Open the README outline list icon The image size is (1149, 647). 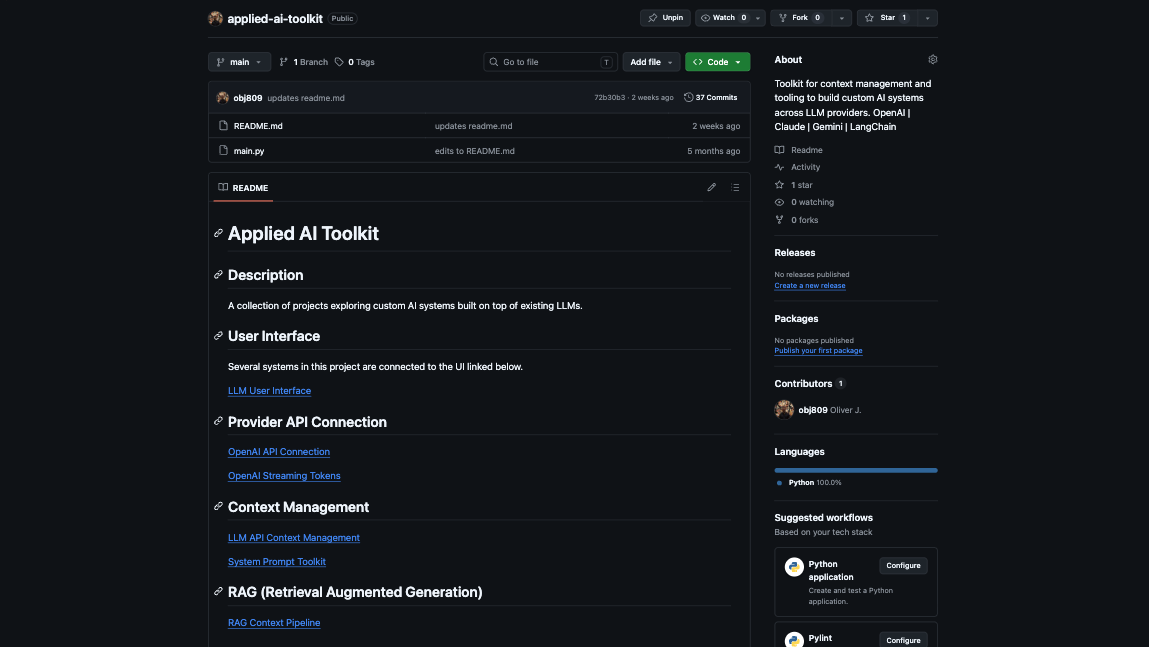click(735, 188)
